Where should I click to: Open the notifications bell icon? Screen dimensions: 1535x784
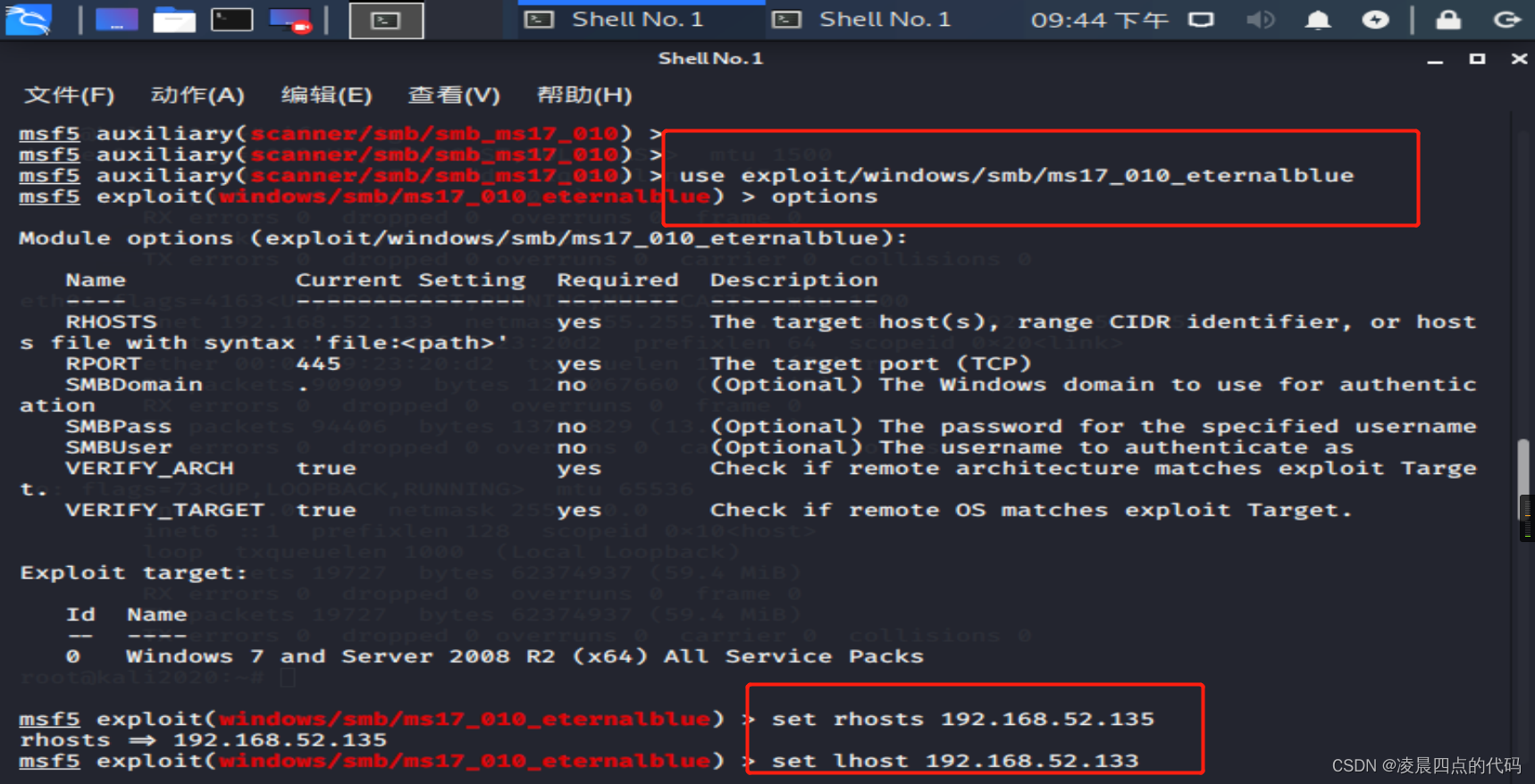pos(1318,20)
